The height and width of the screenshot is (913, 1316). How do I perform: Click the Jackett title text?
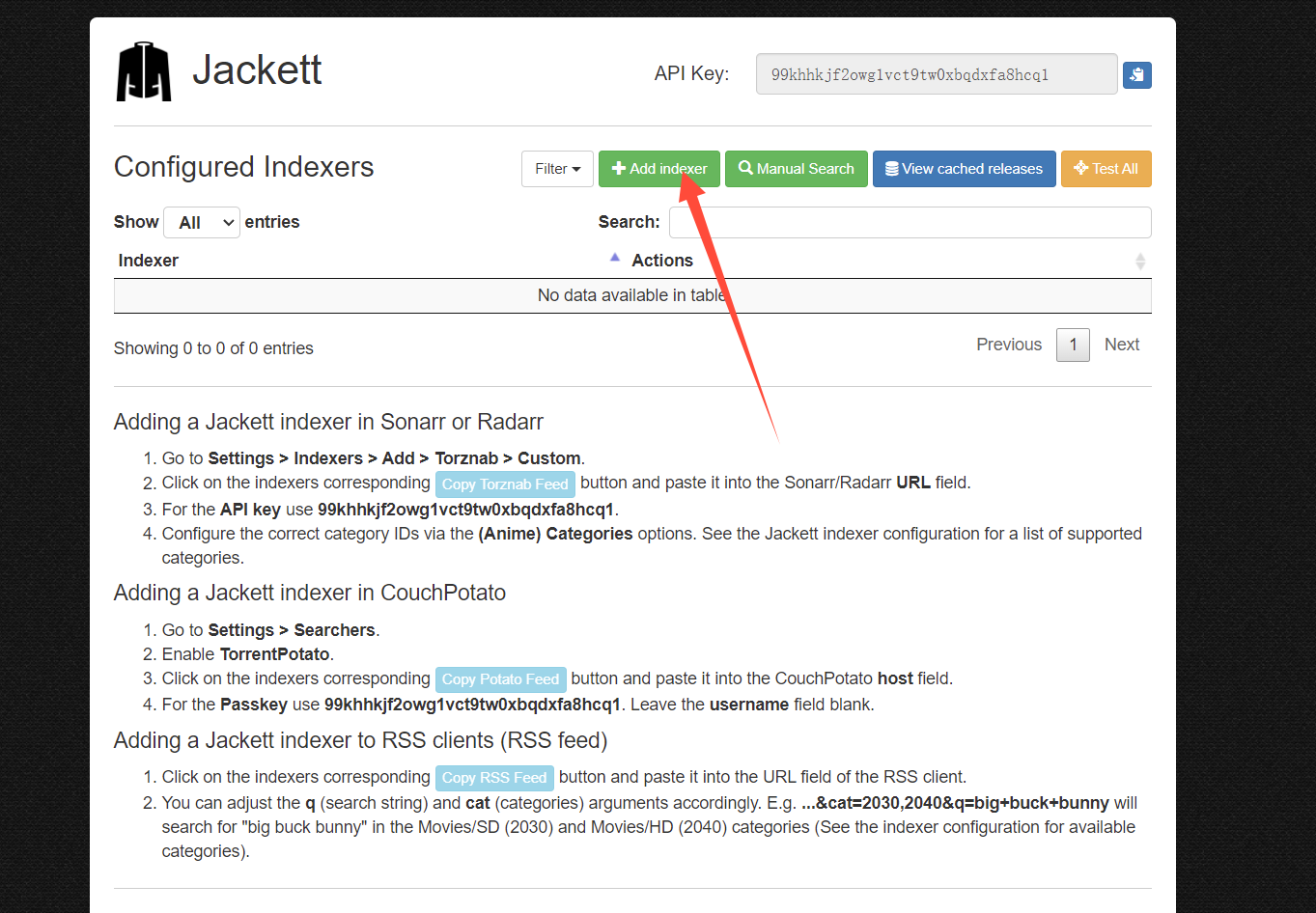click(x=257, y=70)
